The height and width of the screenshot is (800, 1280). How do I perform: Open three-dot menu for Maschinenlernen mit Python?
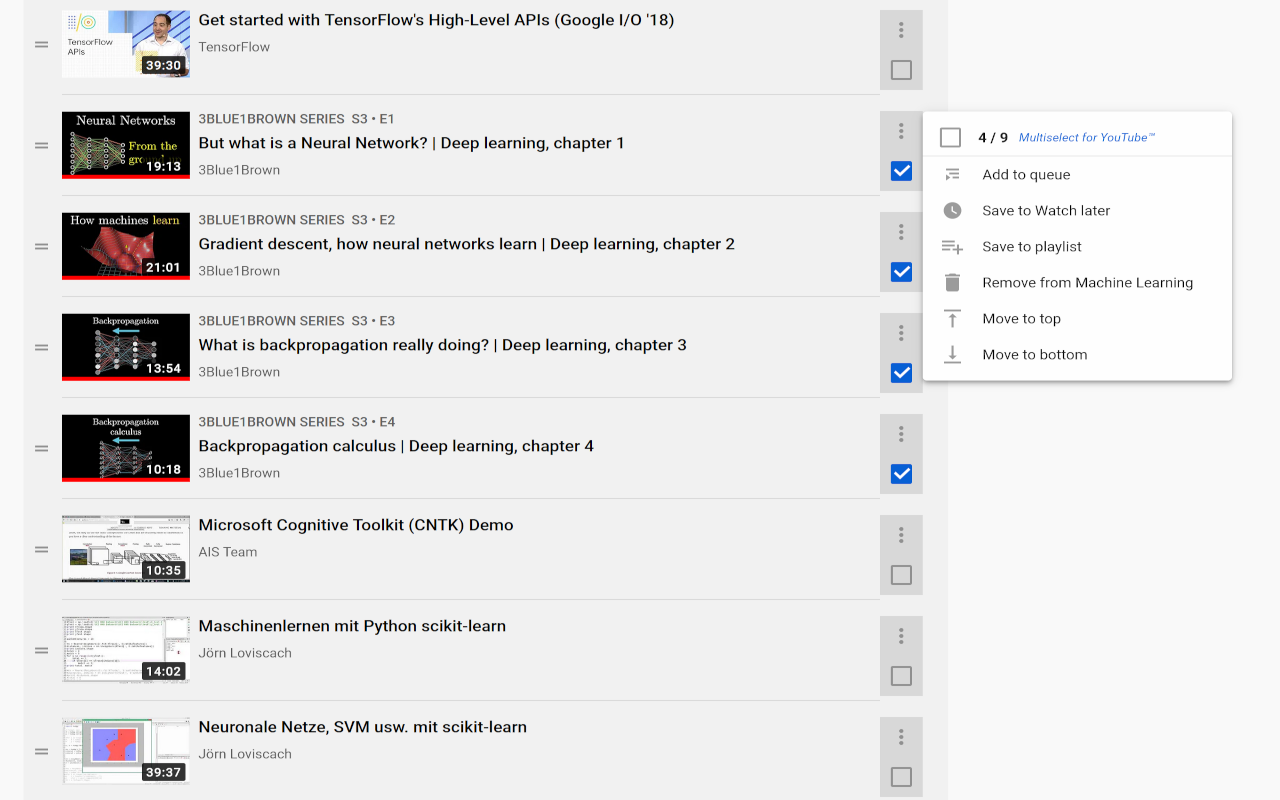[901, 636]
